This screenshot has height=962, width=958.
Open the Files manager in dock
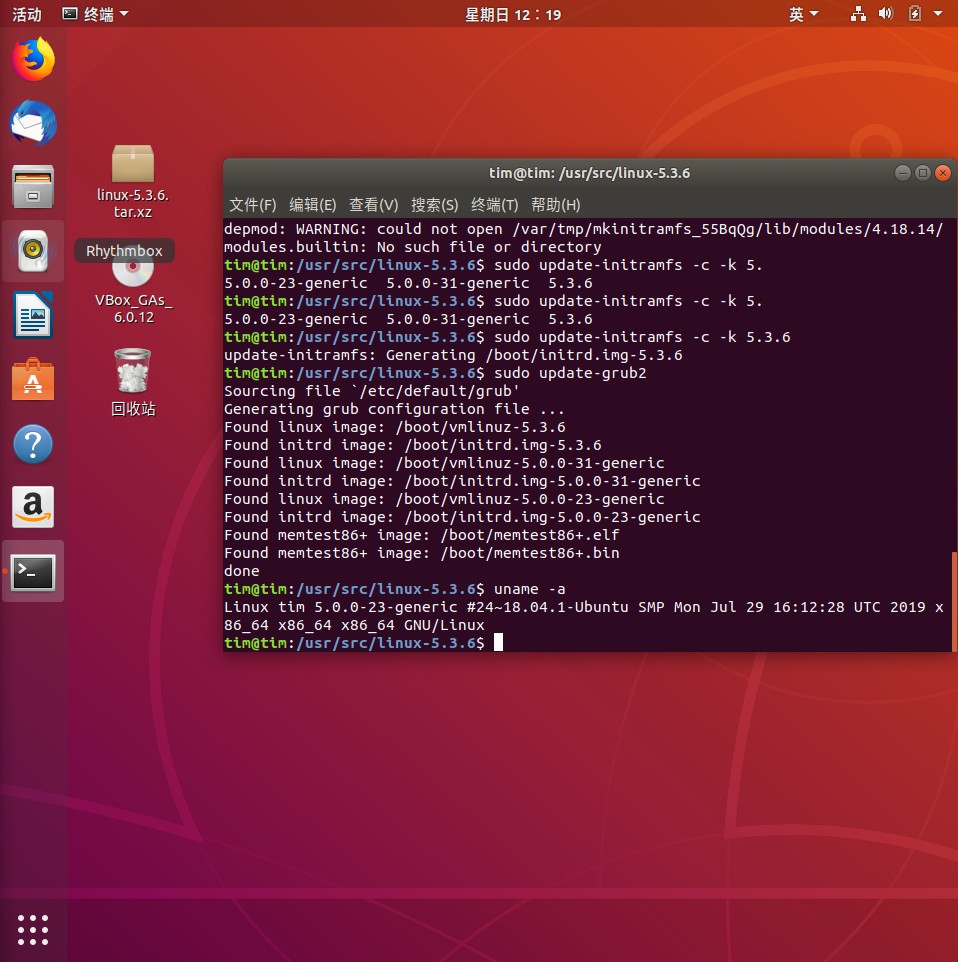click(33, 188)
